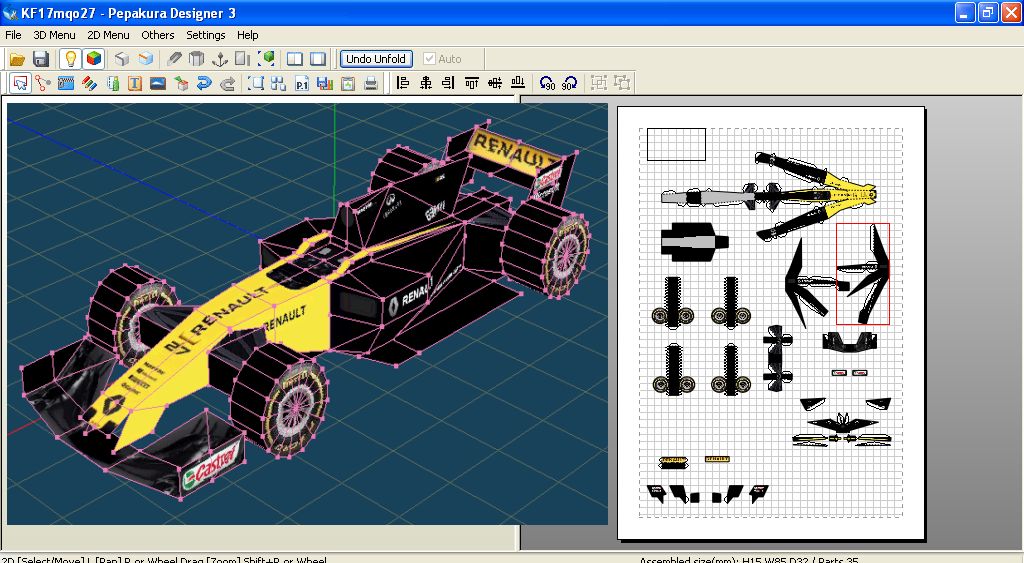Click the P.1 page number icon
Screen dimensions: 1024x563
point(302,83)
